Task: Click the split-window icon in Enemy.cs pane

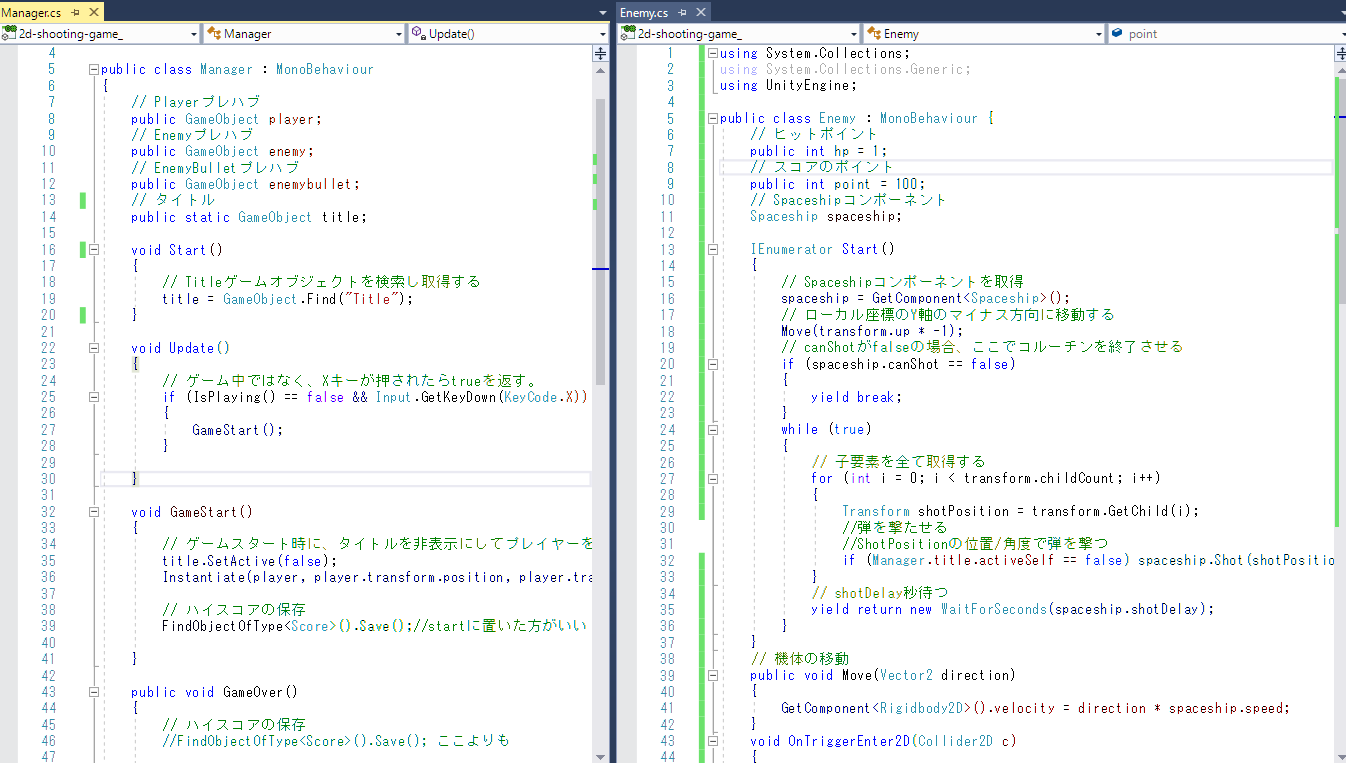Action: pyautogui.click(x=1340, y=54)
